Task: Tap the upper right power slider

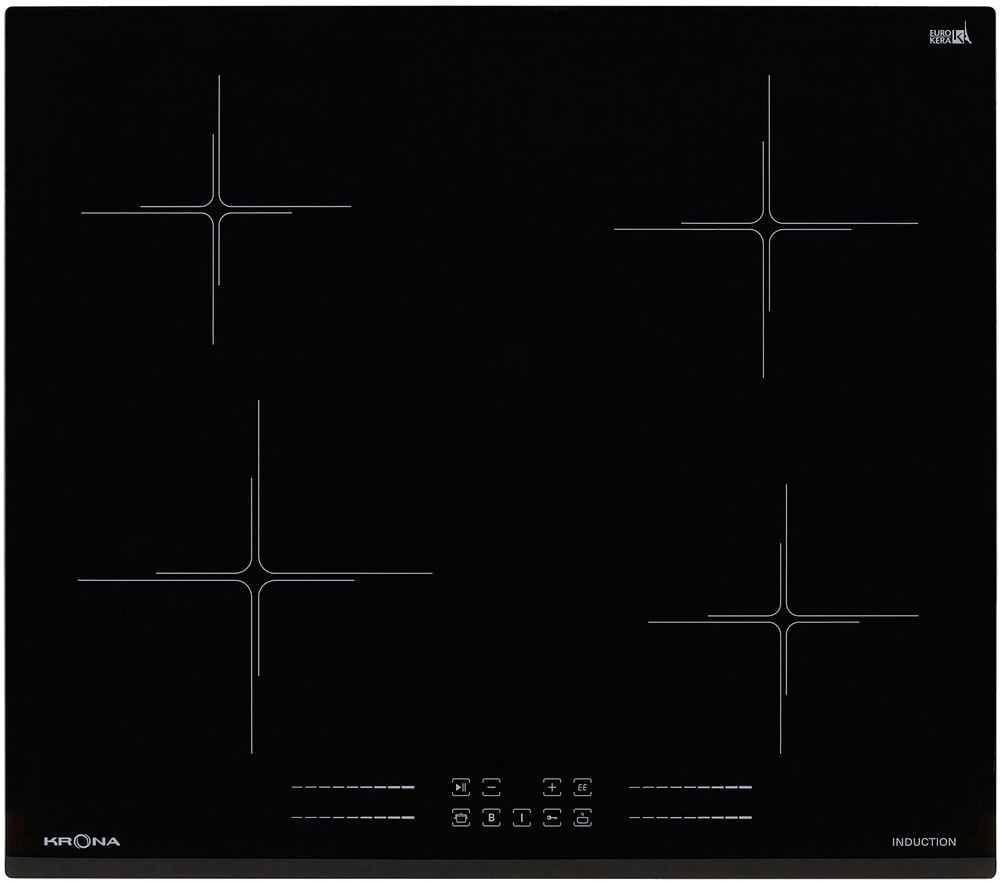Action: tap(690, 787)
